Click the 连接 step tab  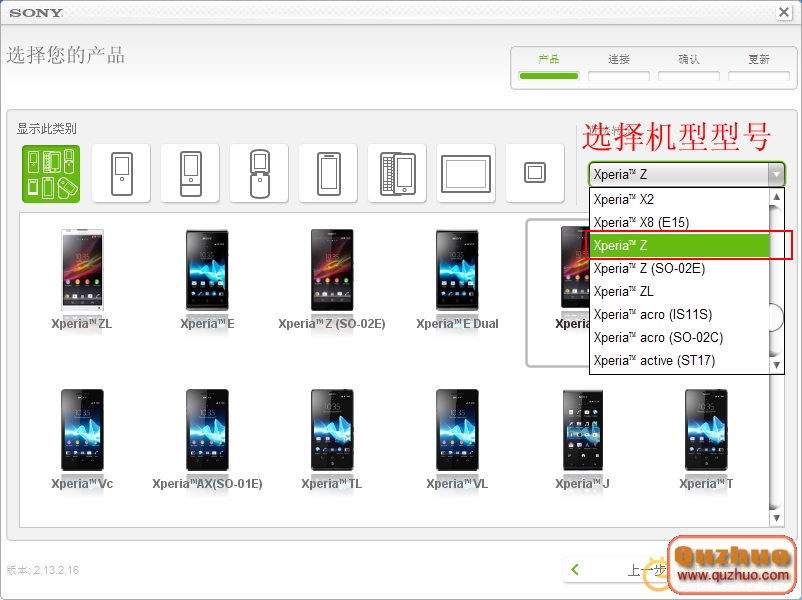point(618,66)
